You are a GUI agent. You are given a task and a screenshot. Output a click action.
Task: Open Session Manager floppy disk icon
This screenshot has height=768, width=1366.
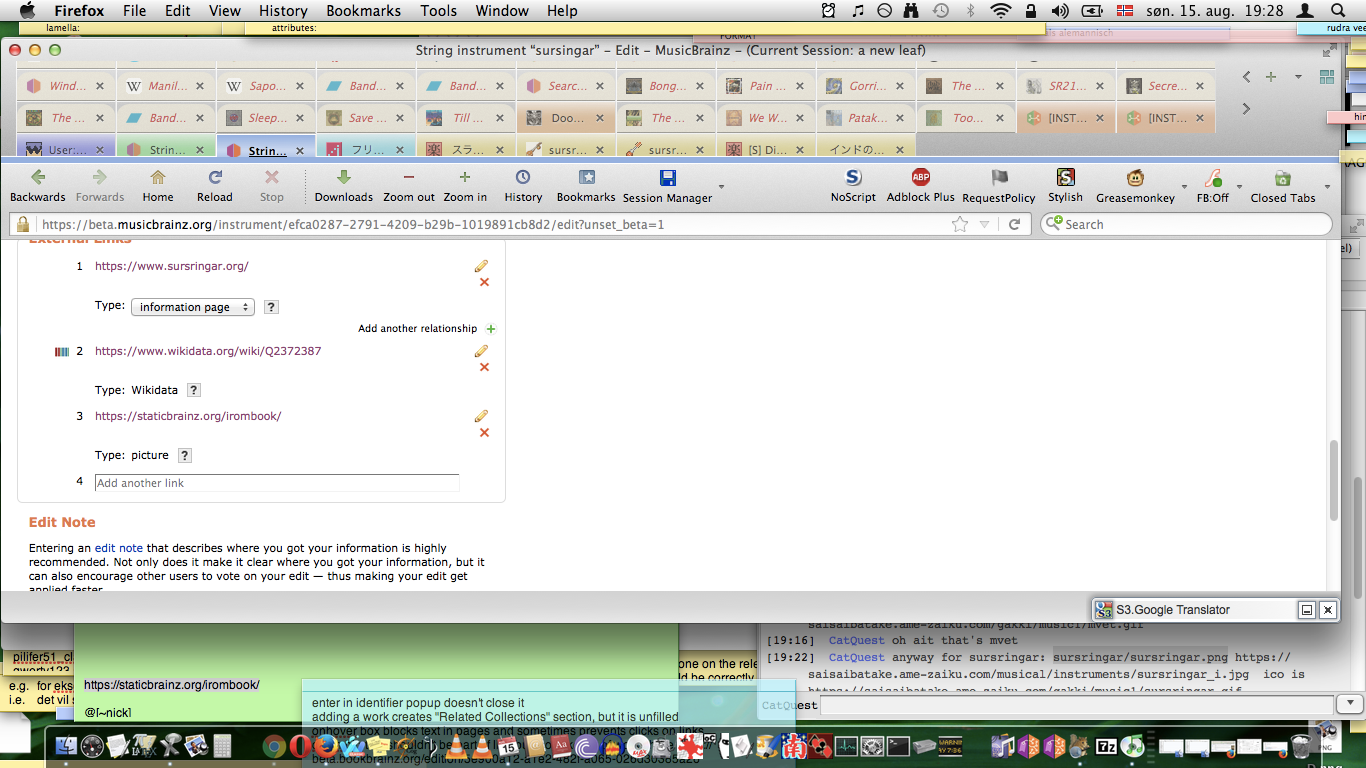(667, 179)
